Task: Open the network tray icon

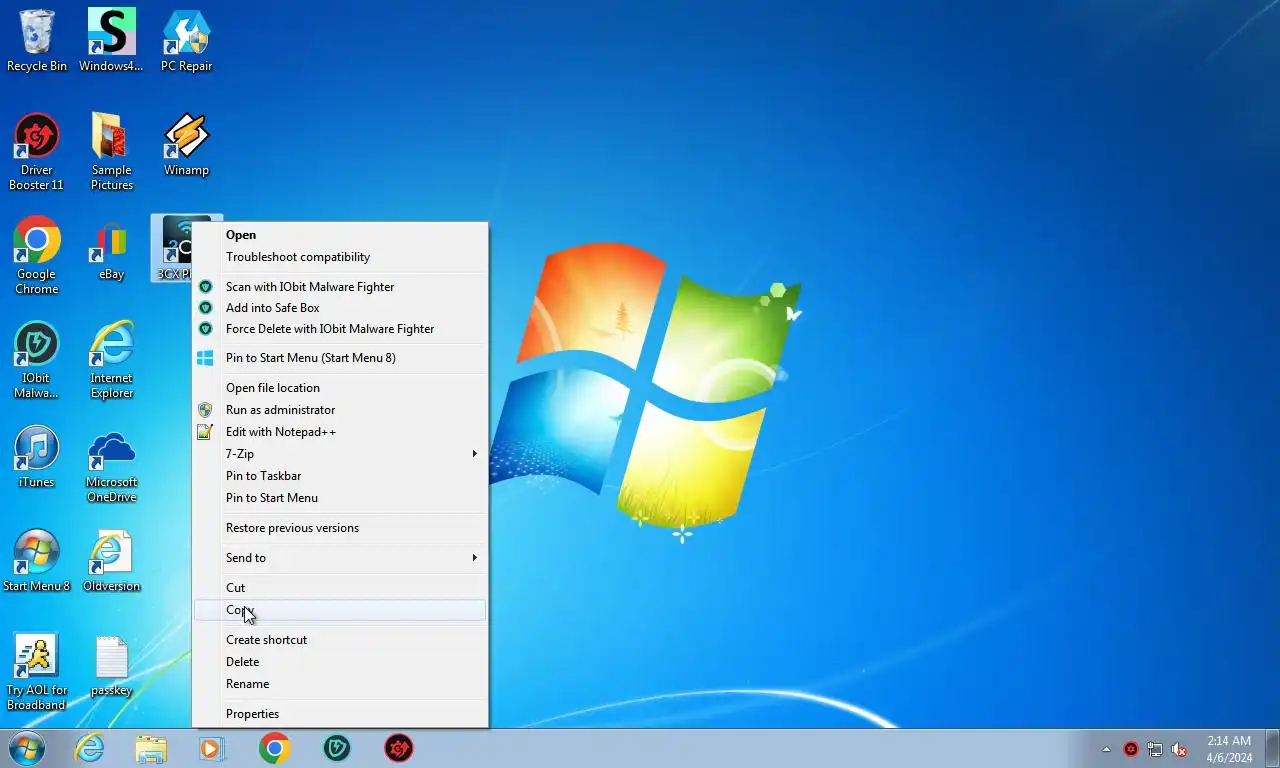Action: 1155,749
